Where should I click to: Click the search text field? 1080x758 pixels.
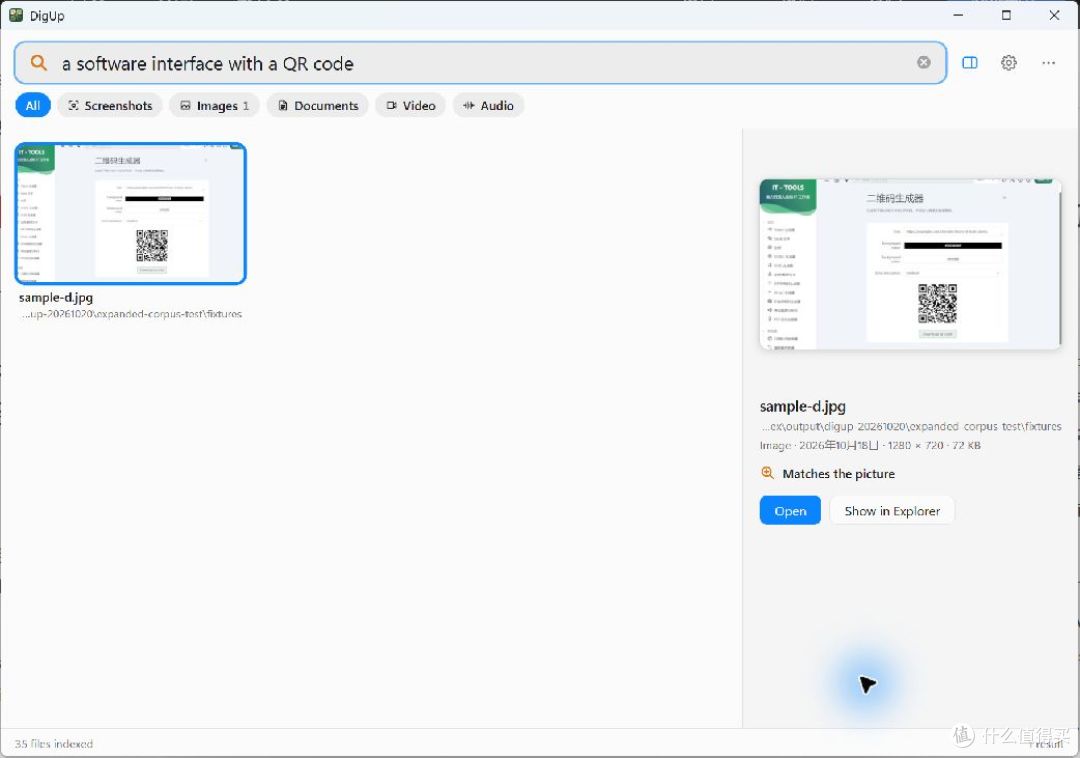point(482,63)
